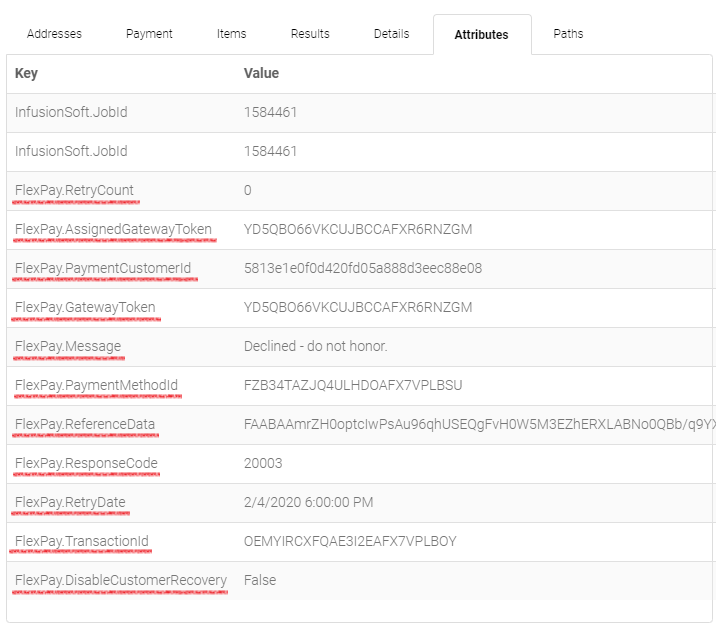This screenshot has height=629, width=716.
Task: Switch to the Addresses tab
Action: coord(54,34)
